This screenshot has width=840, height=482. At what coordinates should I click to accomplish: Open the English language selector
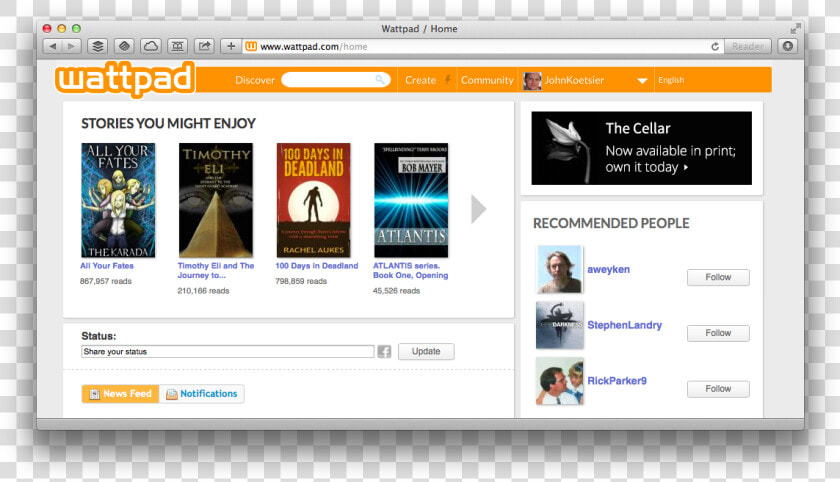click(671, 80)
